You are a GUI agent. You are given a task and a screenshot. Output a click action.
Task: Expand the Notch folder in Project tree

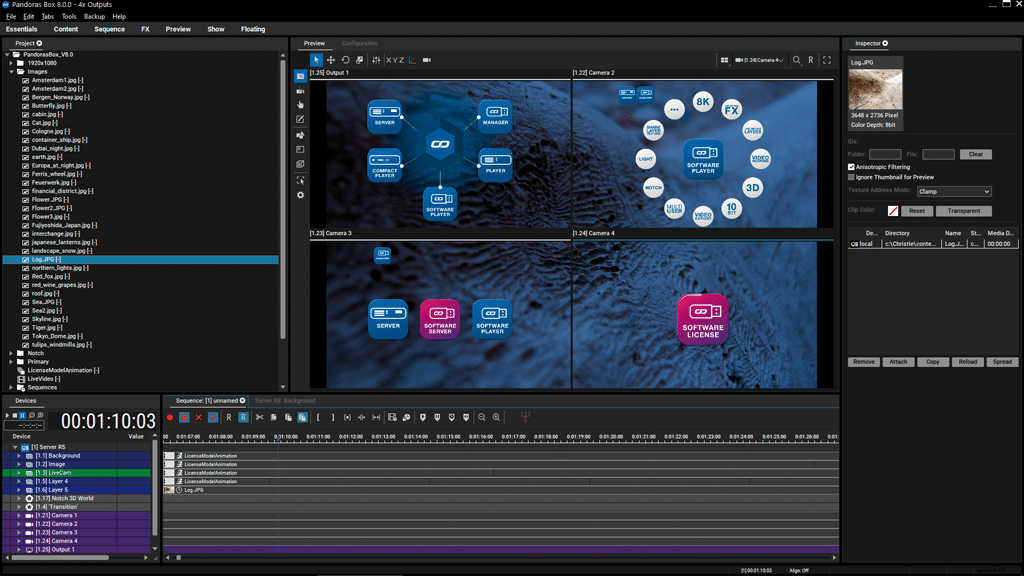[12, 353]
